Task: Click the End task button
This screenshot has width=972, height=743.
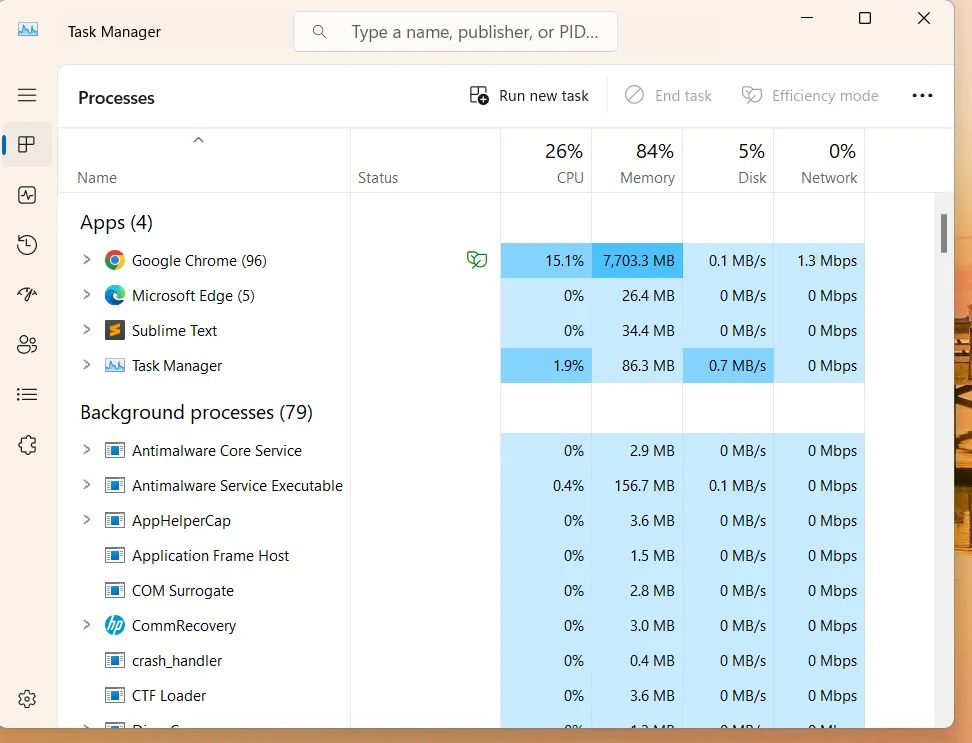Action: click(x=668, y=95)
